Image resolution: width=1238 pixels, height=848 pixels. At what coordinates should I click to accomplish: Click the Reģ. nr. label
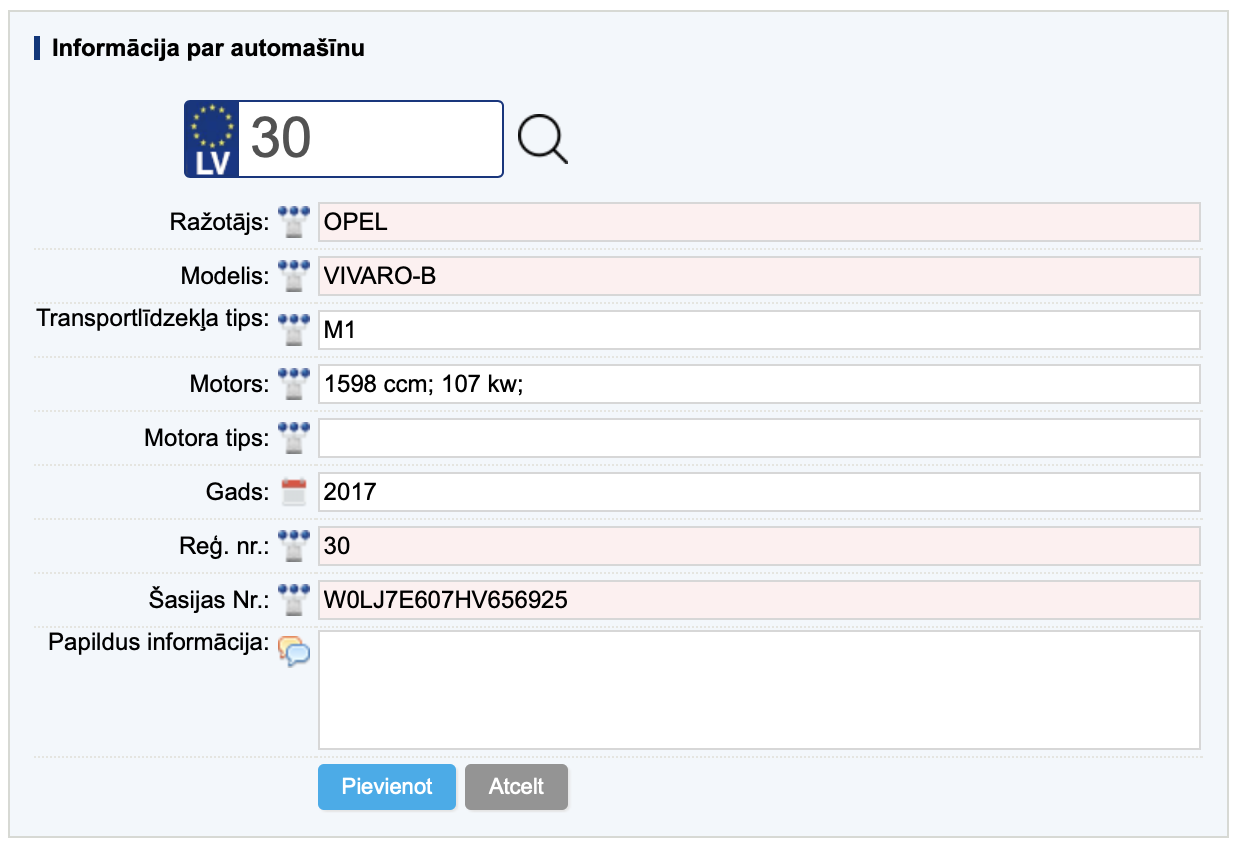coord(223,547)
